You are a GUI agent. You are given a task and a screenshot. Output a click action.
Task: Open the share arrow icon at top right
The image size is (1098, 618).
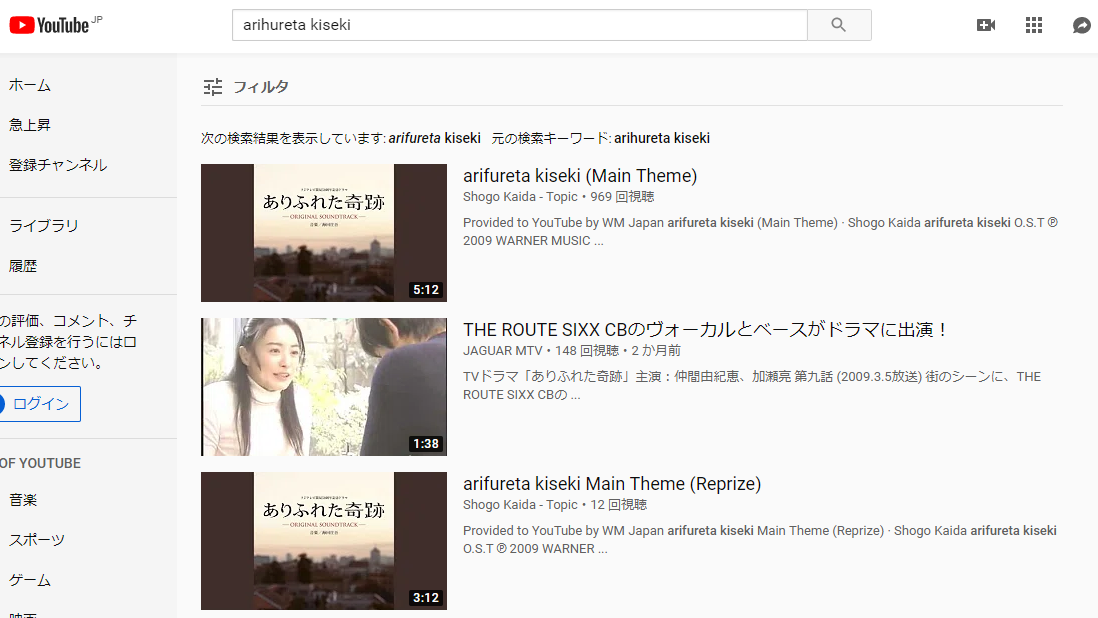1081,25
